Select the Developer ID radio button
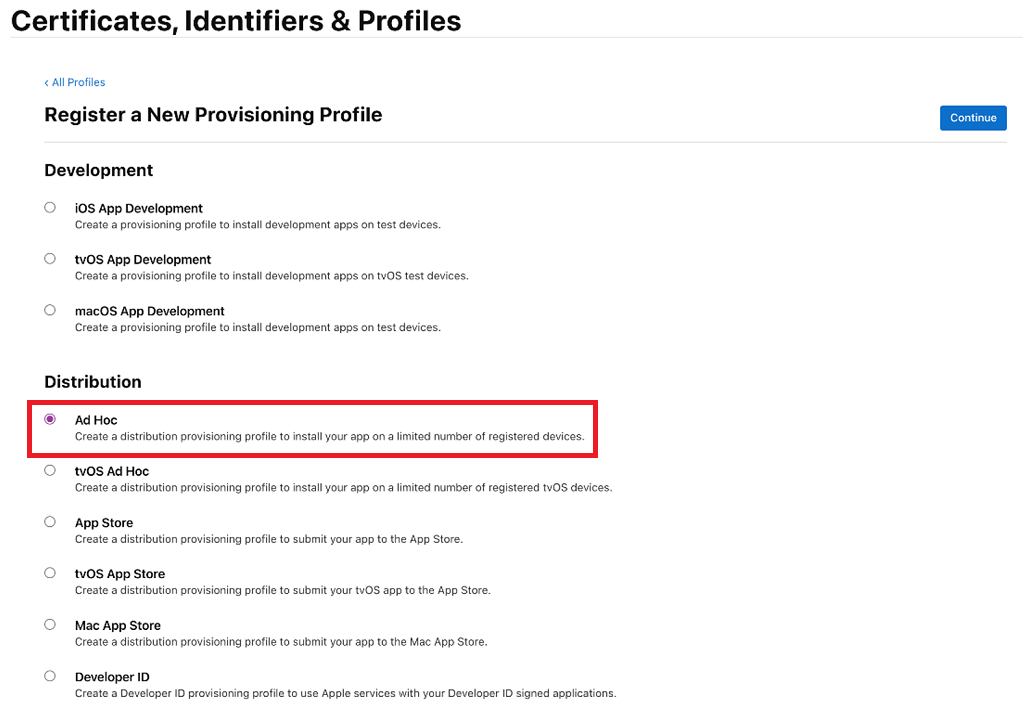The width and height of the screenshot is (1024, 712). pos(50,676)
